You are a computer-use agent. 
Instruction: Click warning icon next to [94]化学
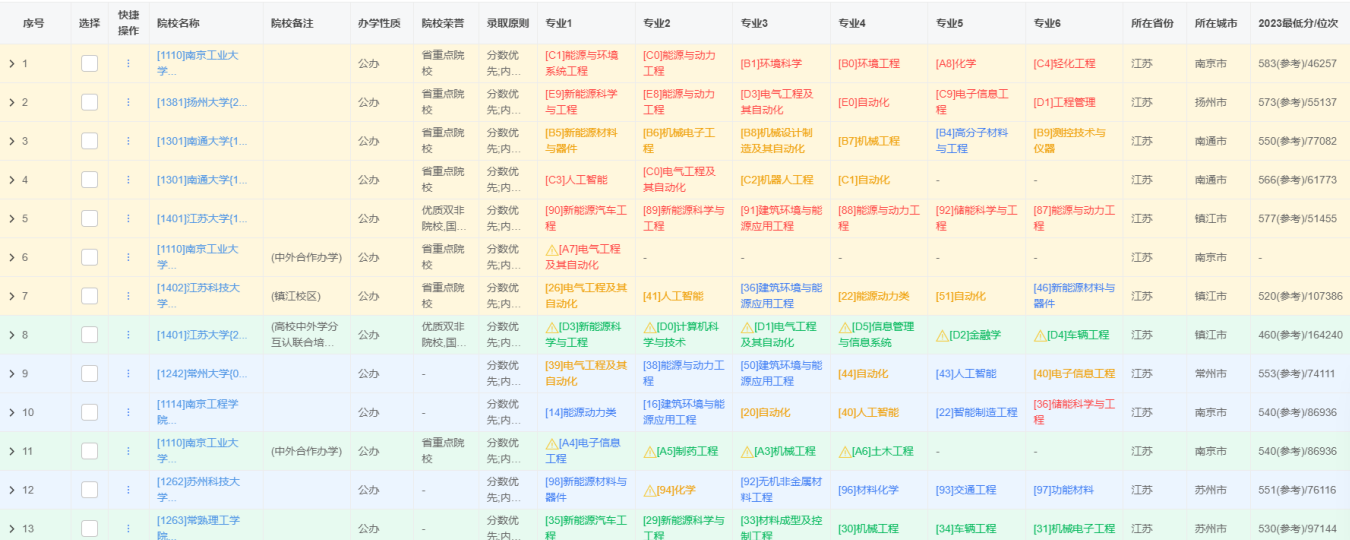click(649, 490)
